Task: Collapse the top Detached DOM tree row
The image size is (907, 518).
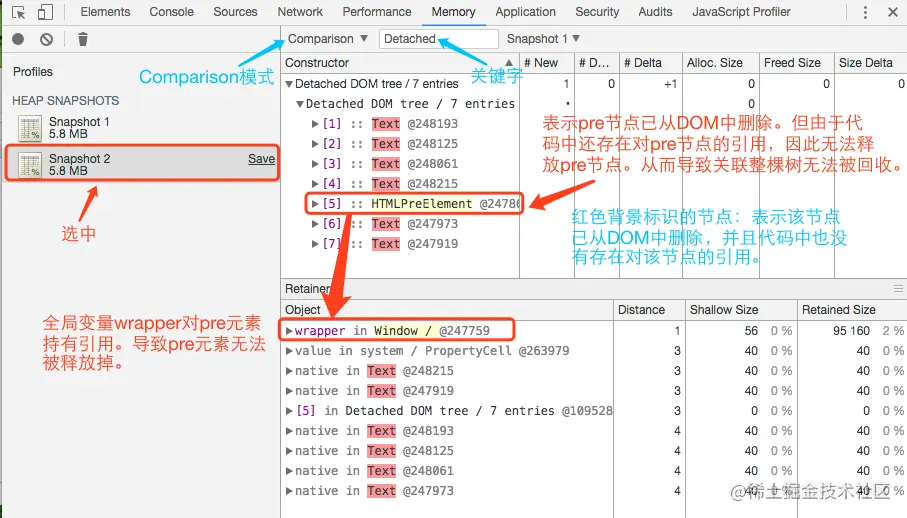Action: 289,84
